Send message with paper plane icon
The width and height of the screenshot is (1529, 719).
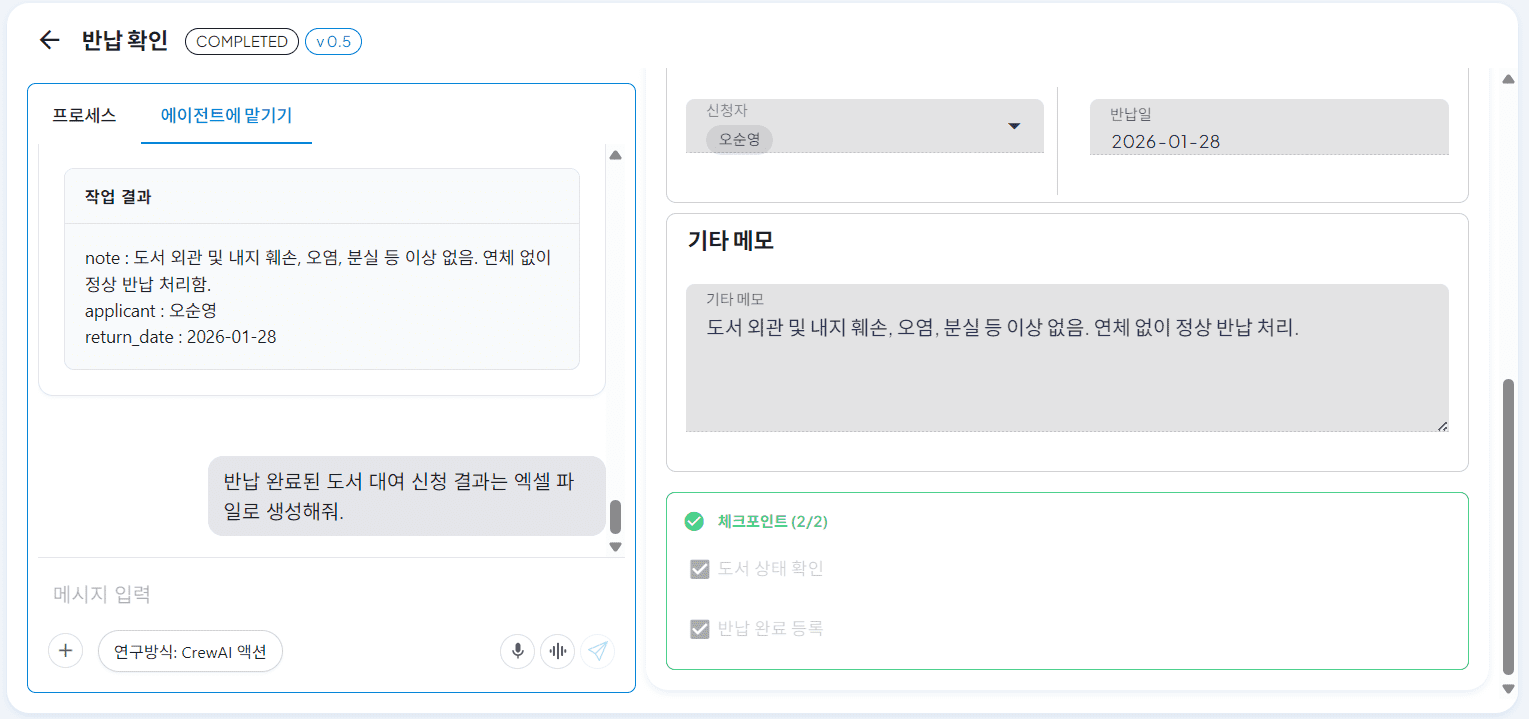click(x=598, y=651)
